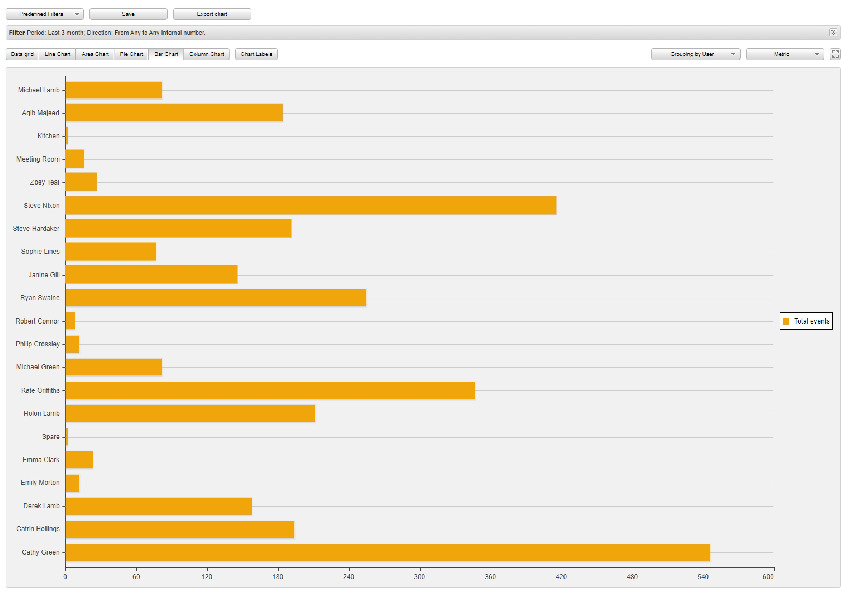The width and height of the screenshot is (842, 595).
Task: Click the Cathy Green bar
Action: click(x=387, y=552)
